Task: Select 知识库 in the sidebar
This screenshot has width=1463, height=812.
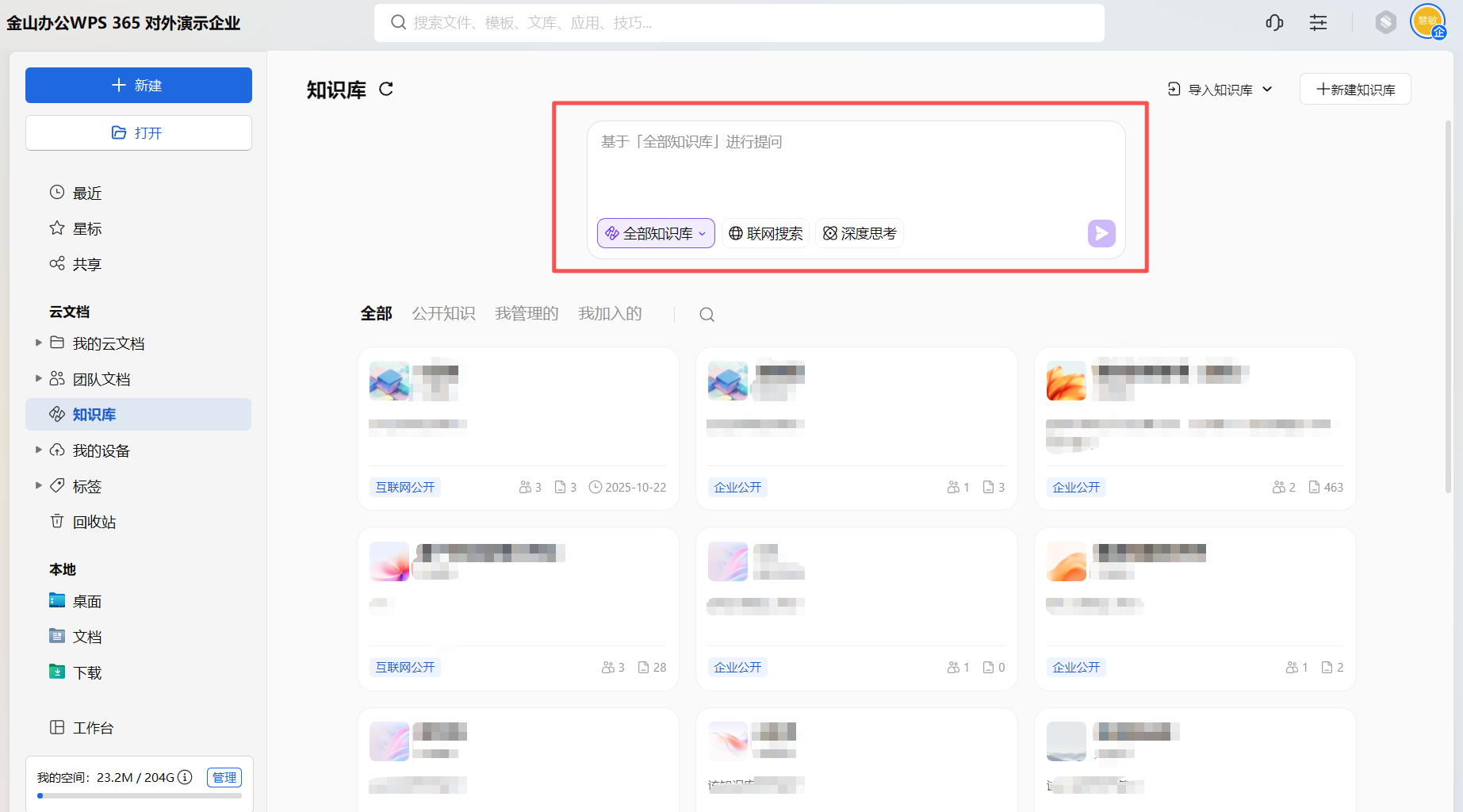Action: [139, 414]
